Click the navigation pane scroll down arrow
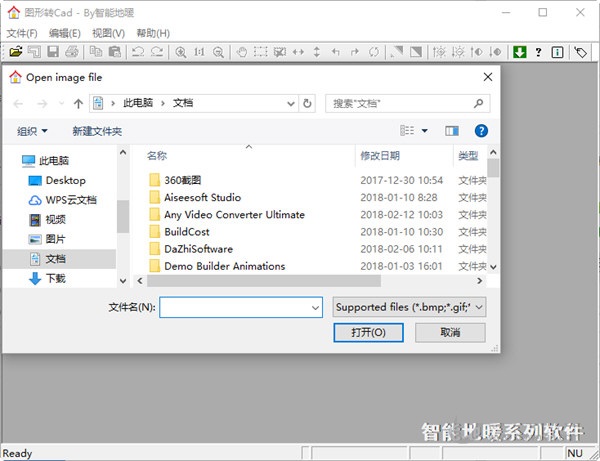 click(x=123, y=281)
